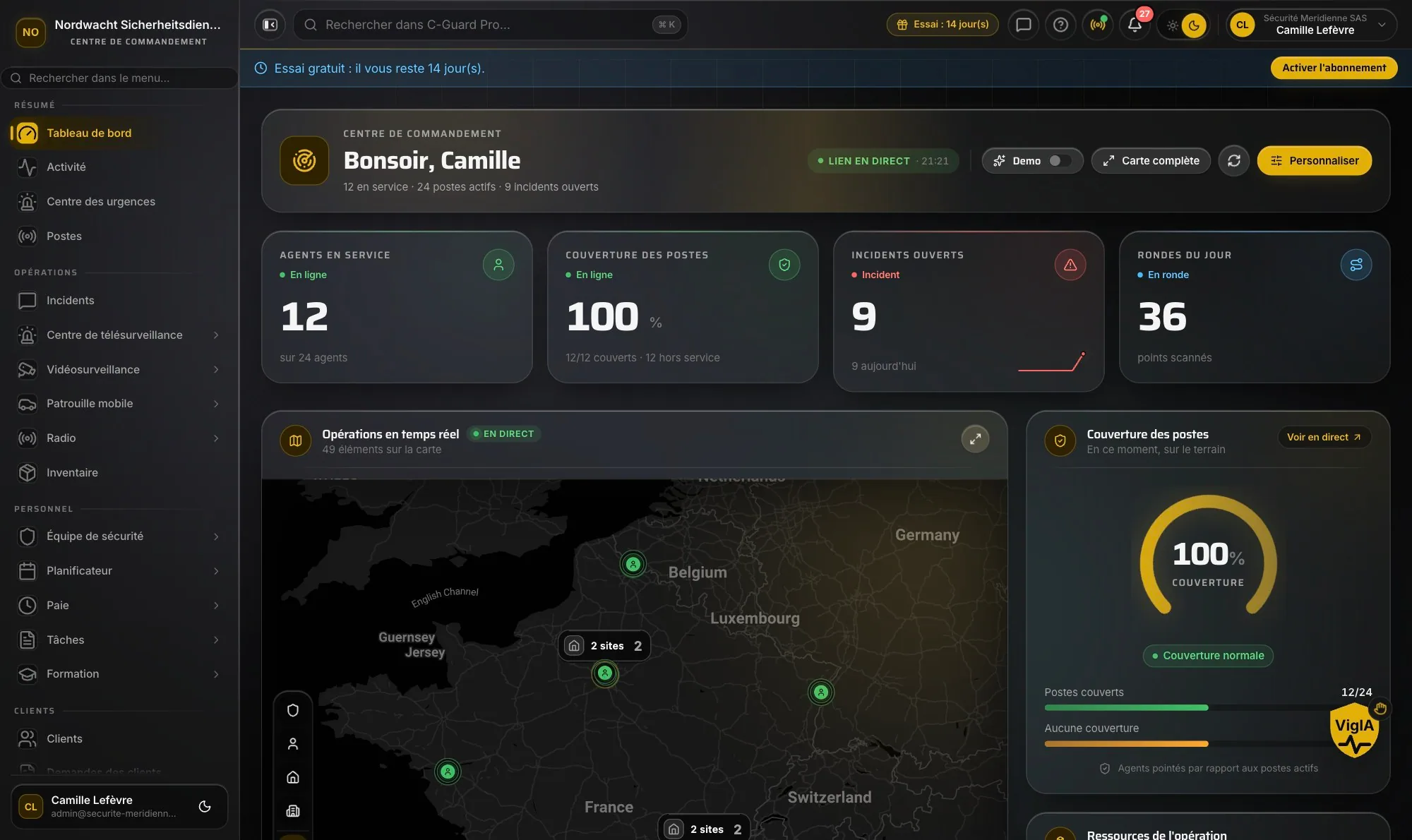Click the EN DIRECT badge on map header
The width and height of the screenshot is (1412, 840).
click(x=503, y=434)
